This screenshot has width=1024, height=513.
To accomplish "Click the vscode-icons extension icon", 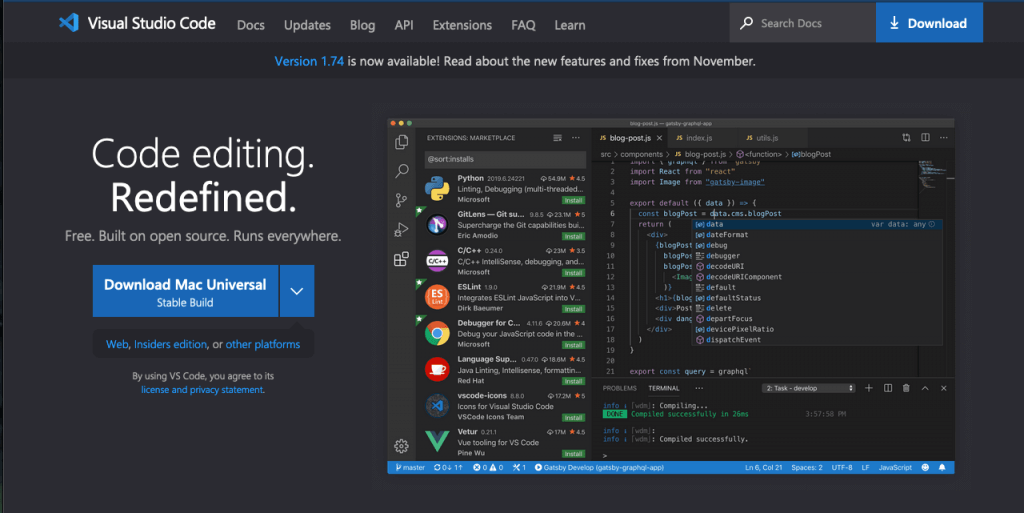I will point(437,406).
